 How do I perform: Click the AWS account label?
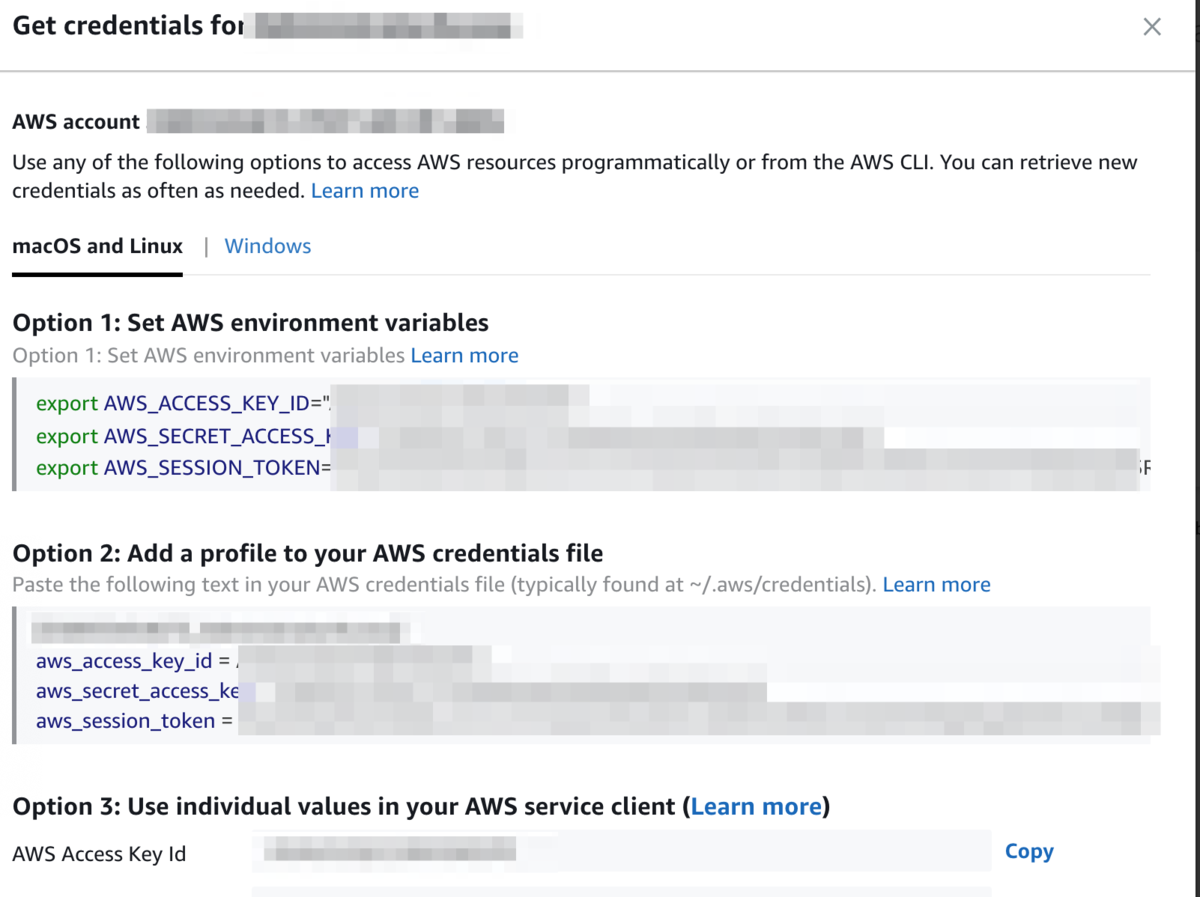[x=76, y=122]
